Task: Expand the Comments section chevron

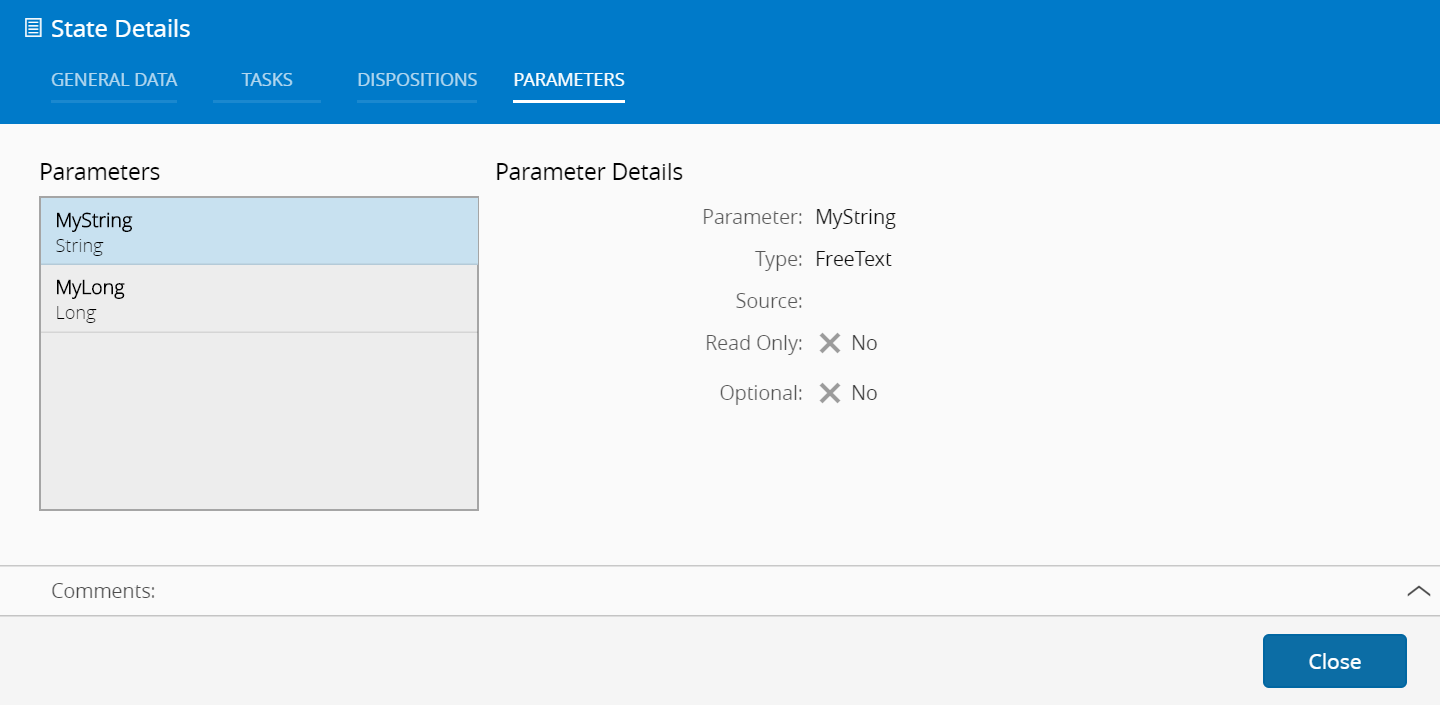Action: pos(1418,591)
